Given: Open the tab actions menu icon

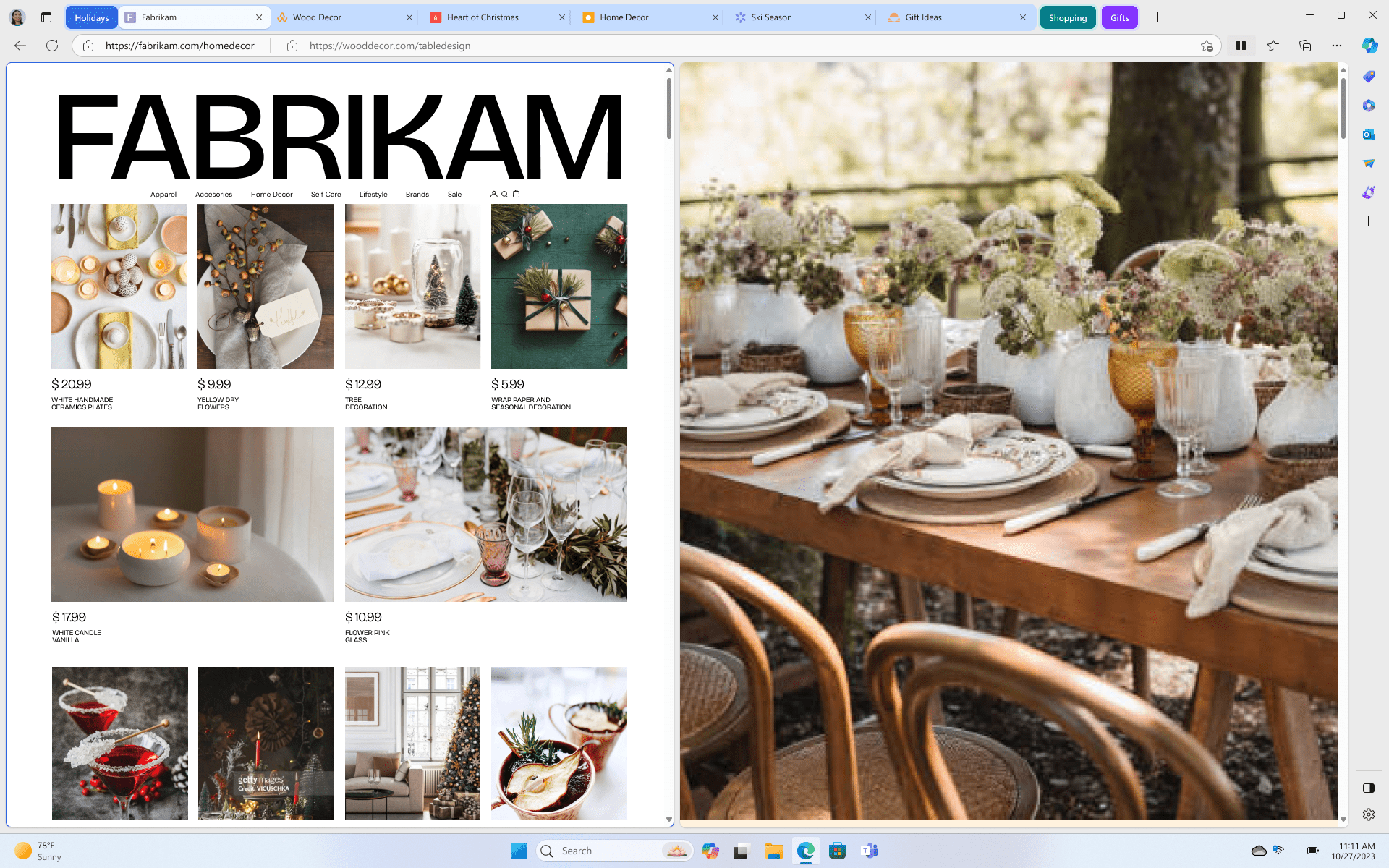Looking at the screenshot, I should click(46, 17).
